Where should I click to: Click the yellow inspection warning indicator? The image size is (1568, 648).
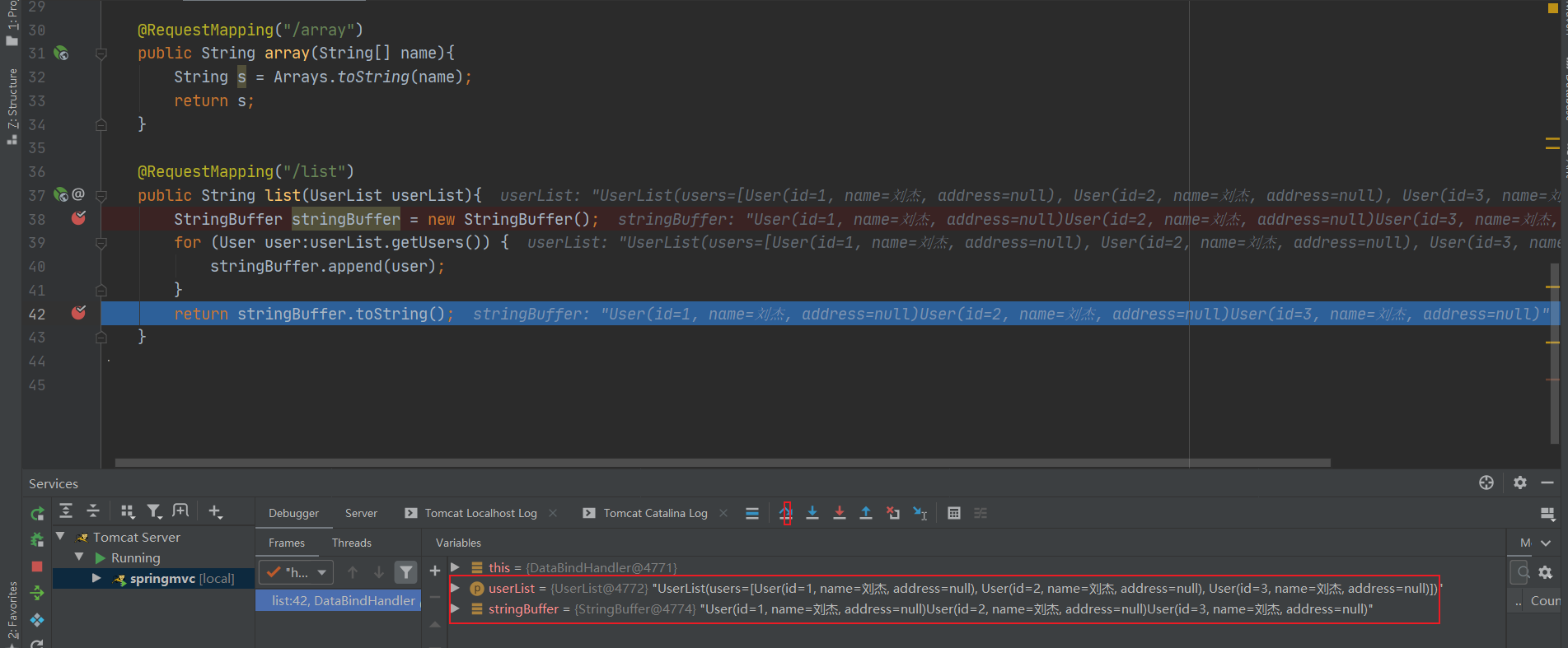pyautogui.click(x=1552, y=8)
